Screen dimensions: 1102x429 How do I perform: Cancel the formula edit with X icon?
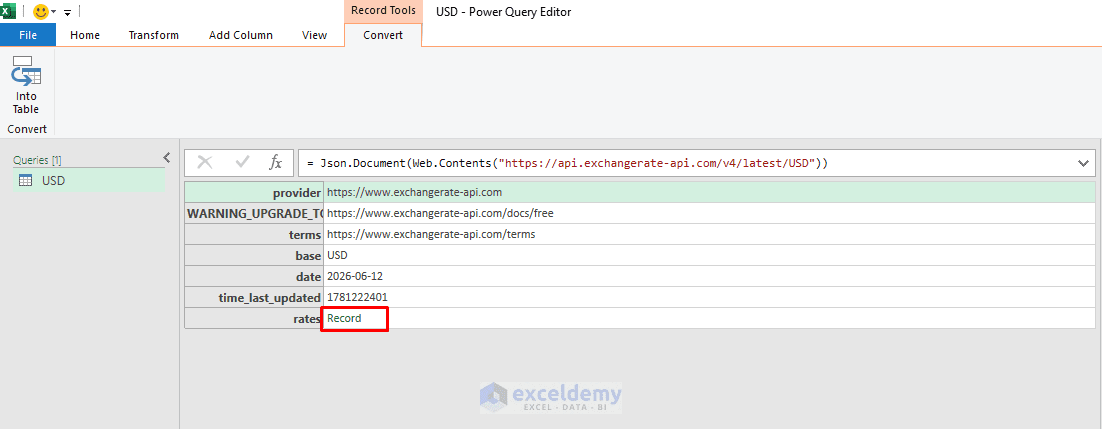coord(205,162)
